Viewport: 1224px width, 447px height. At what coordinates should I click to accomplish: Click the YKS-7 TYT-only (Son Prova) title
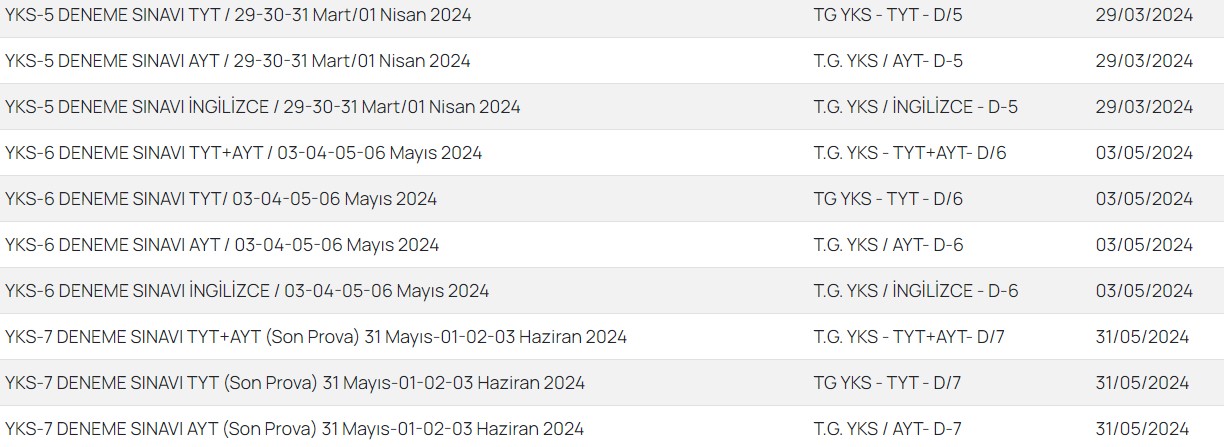[x=294, y=383]
